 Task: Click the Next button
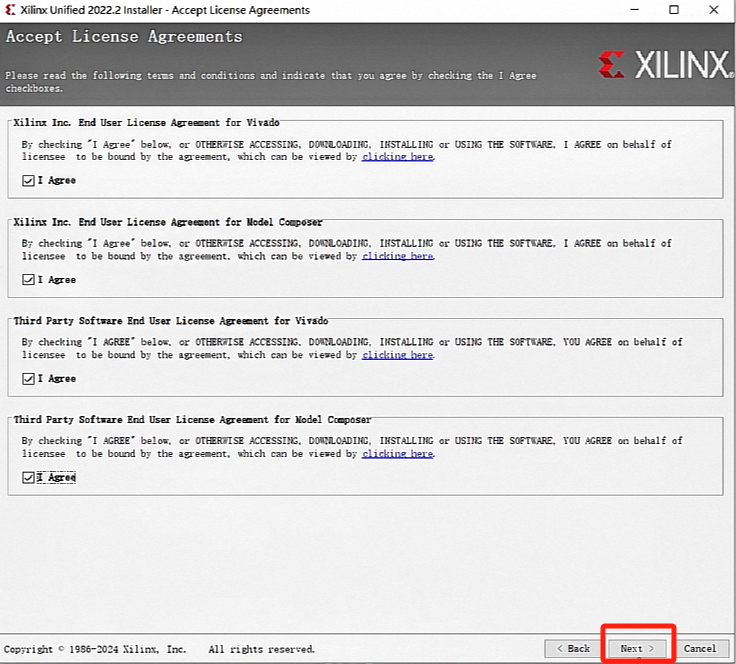[637, 649]
